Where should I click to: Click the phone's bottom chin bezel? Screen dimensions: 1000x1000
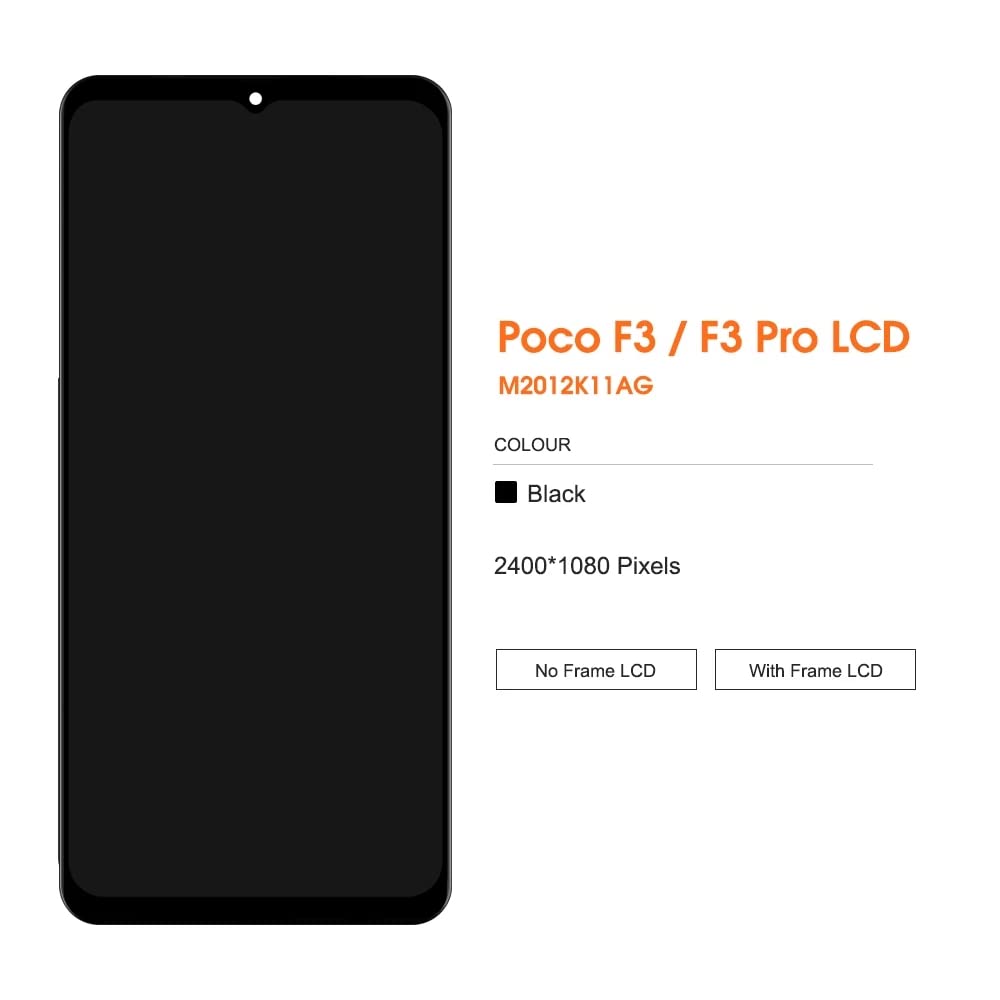pyautogui.click(x=255, y=911)
